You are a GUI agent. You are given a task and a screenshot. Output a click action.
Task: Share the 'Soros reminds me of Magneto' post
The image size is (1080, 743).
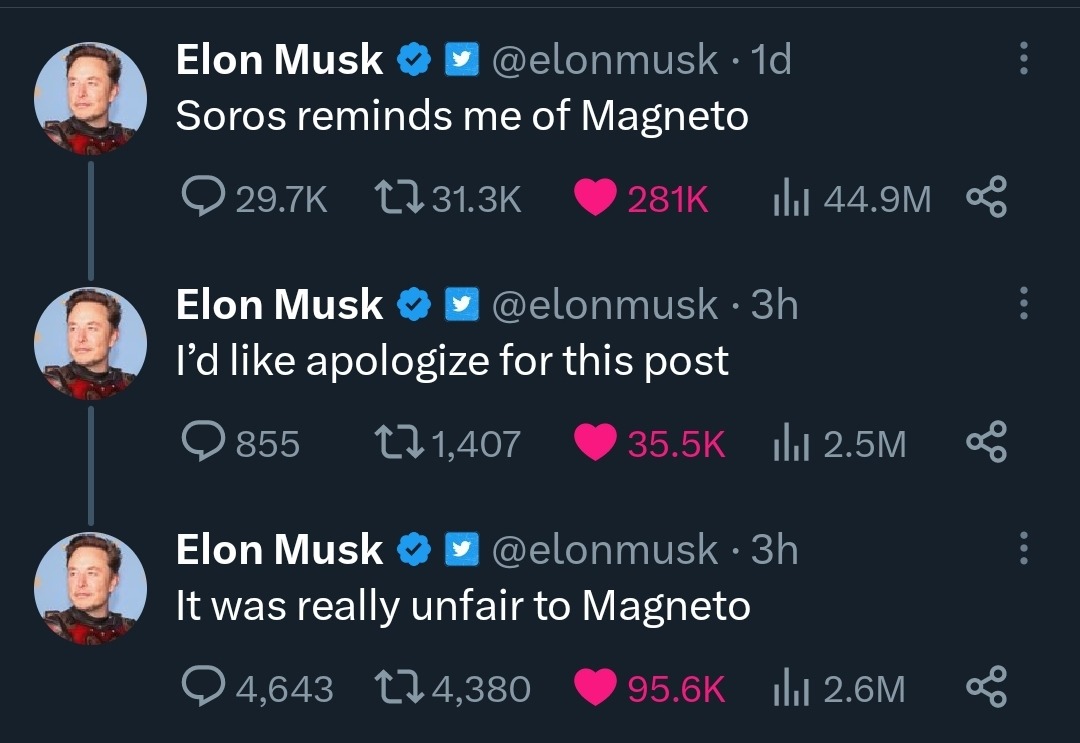click(987, 200)
